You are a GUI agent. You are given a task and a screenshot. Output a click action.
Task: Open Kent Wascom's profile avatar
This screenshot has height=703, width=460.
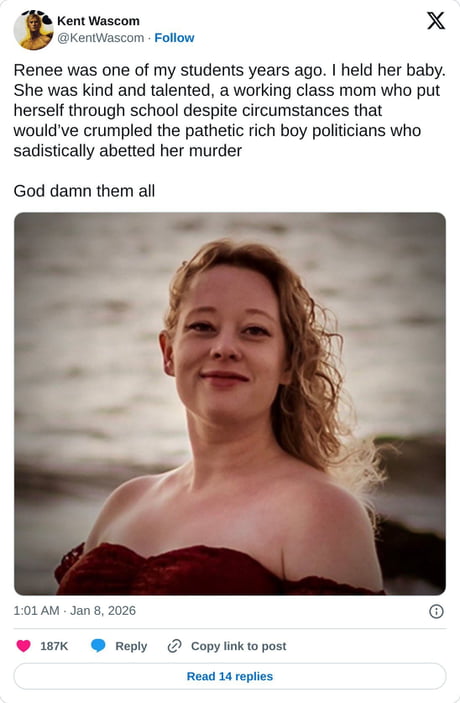click(x=33, y=30)
